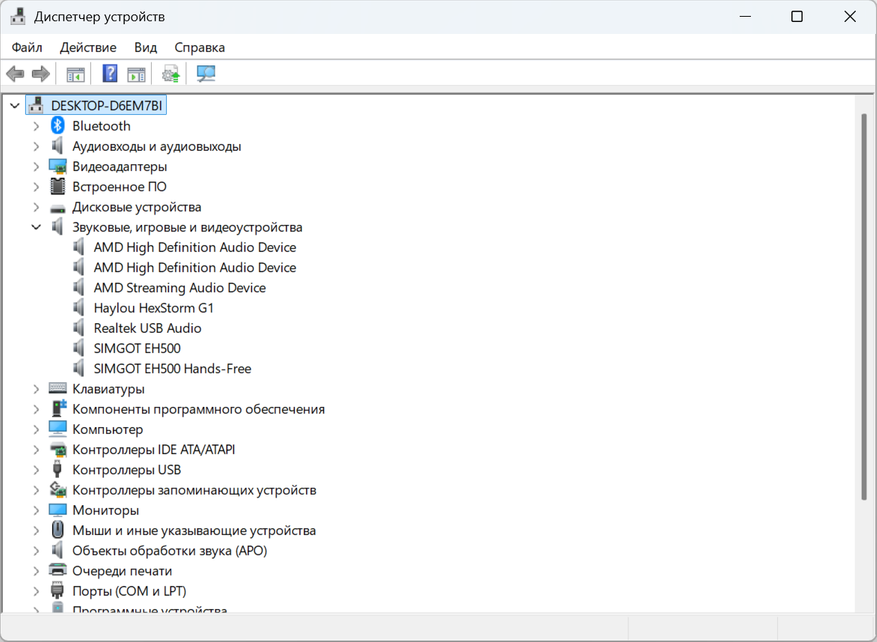Expand the Клавиатуры category
The height and width of the screenshot is (642, 877).
(36, 389)
